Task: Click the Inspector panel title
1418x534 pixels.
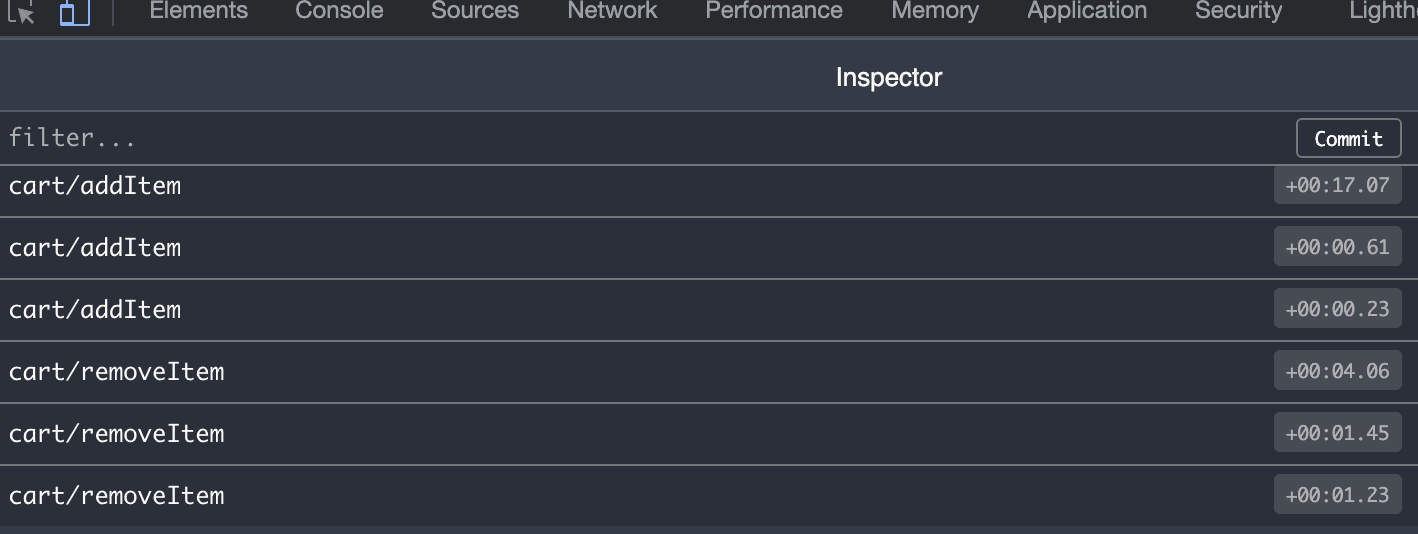Action: 889,77
